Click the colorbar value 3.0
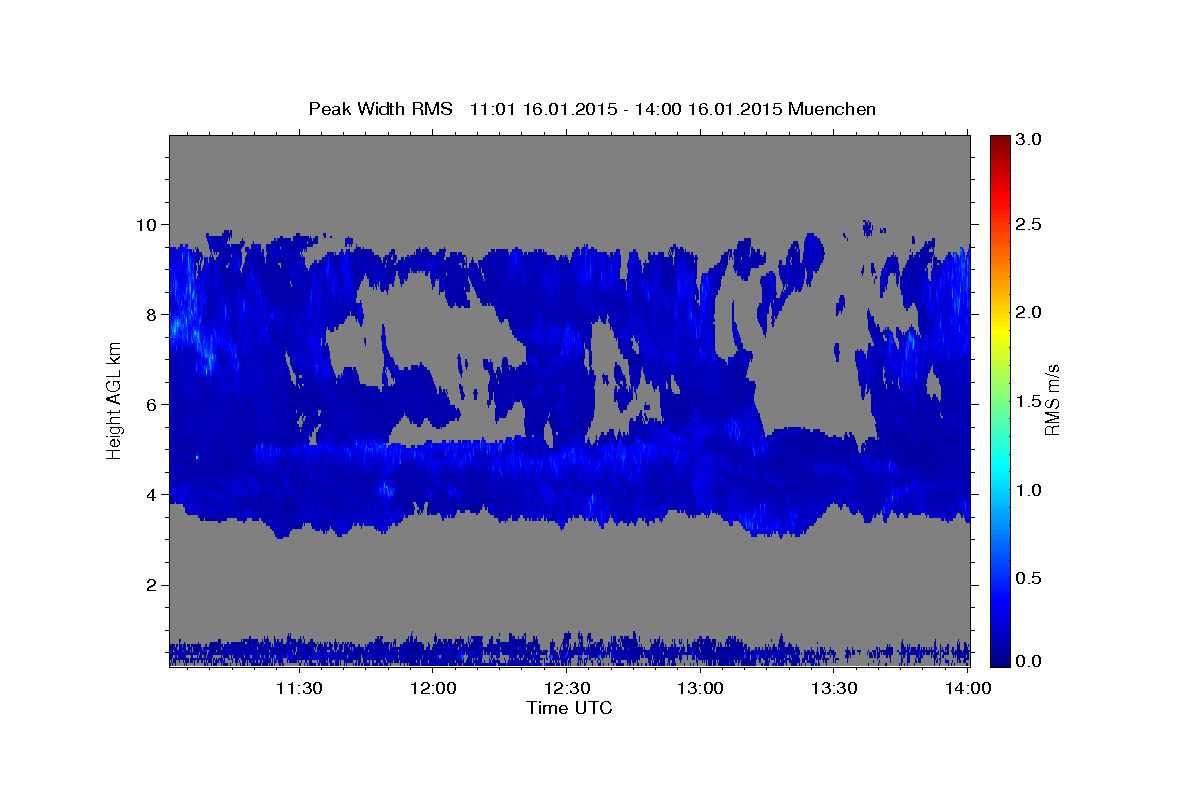The image size is (1200, 800). (1029, 140)
